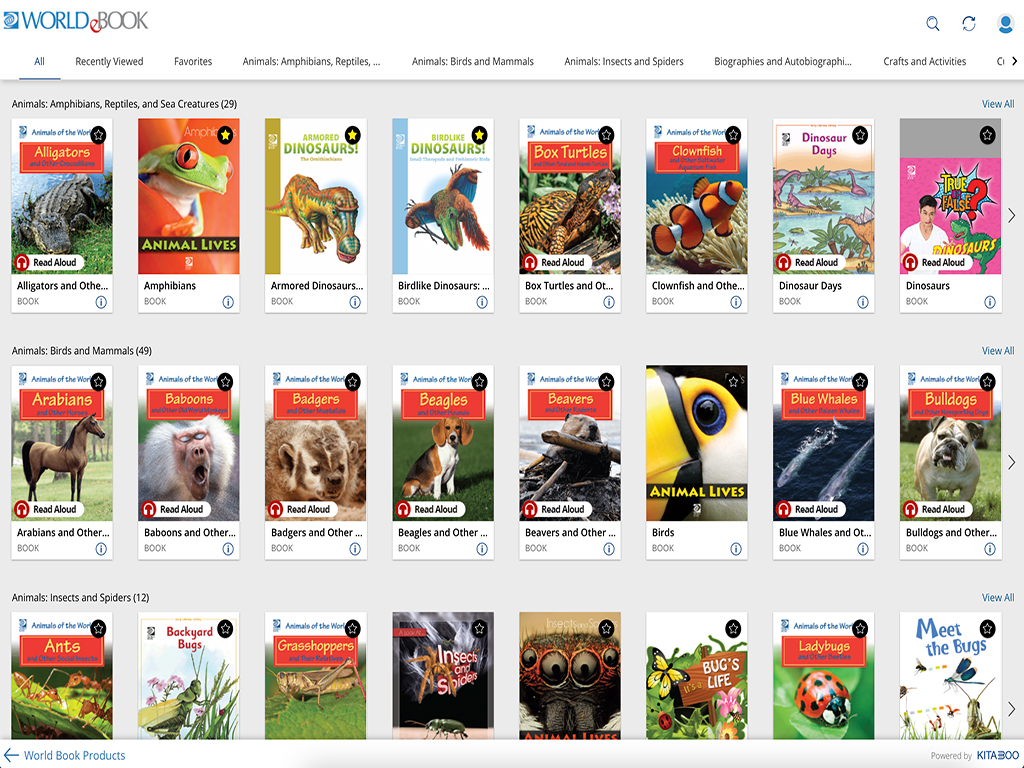Viewport: 1024px width, 768px height.
Task: Open info icon for Armored Dinosaurs
Action: [355, 302]
